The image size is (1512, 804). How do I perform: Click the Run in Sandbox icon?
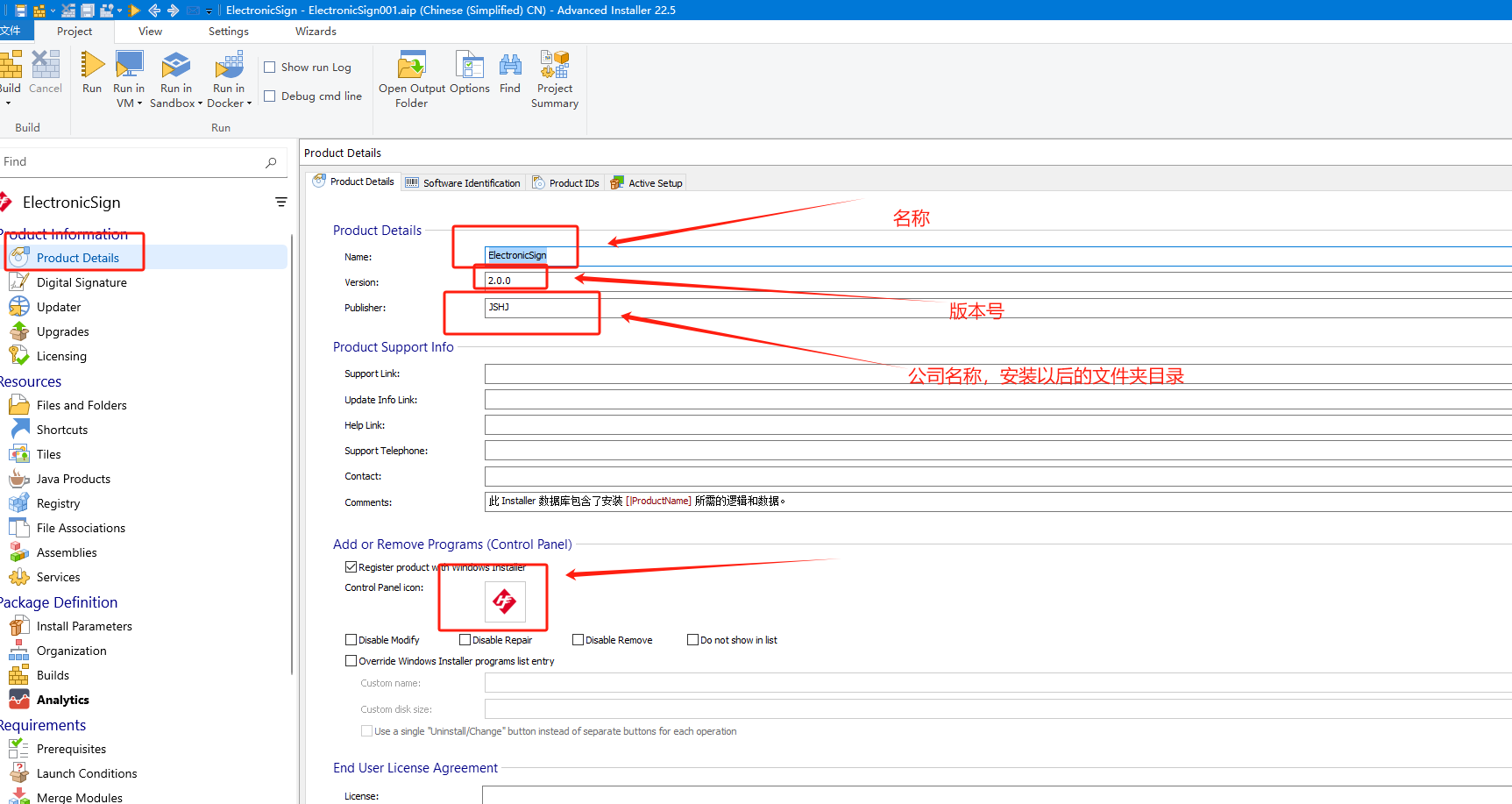(176, 65)
